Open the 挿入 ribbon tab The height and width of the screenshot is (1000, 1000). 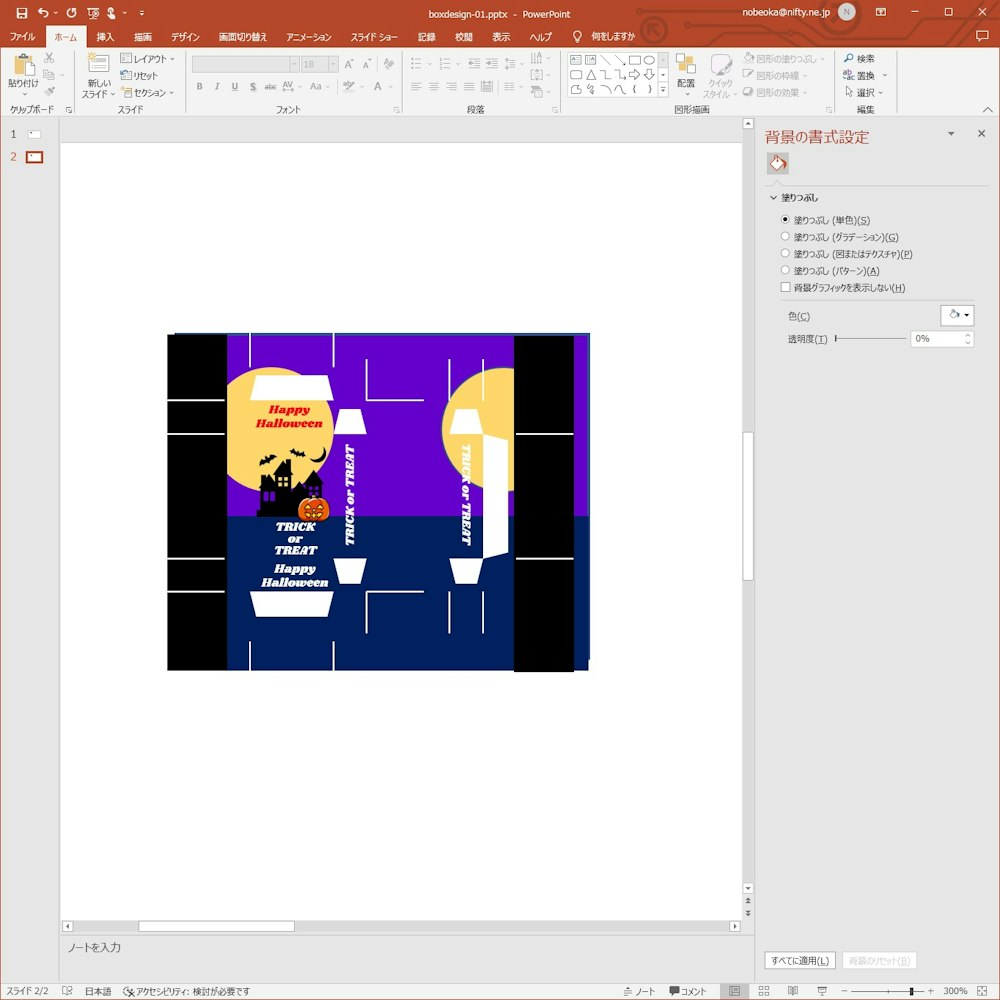coord(105,37)
